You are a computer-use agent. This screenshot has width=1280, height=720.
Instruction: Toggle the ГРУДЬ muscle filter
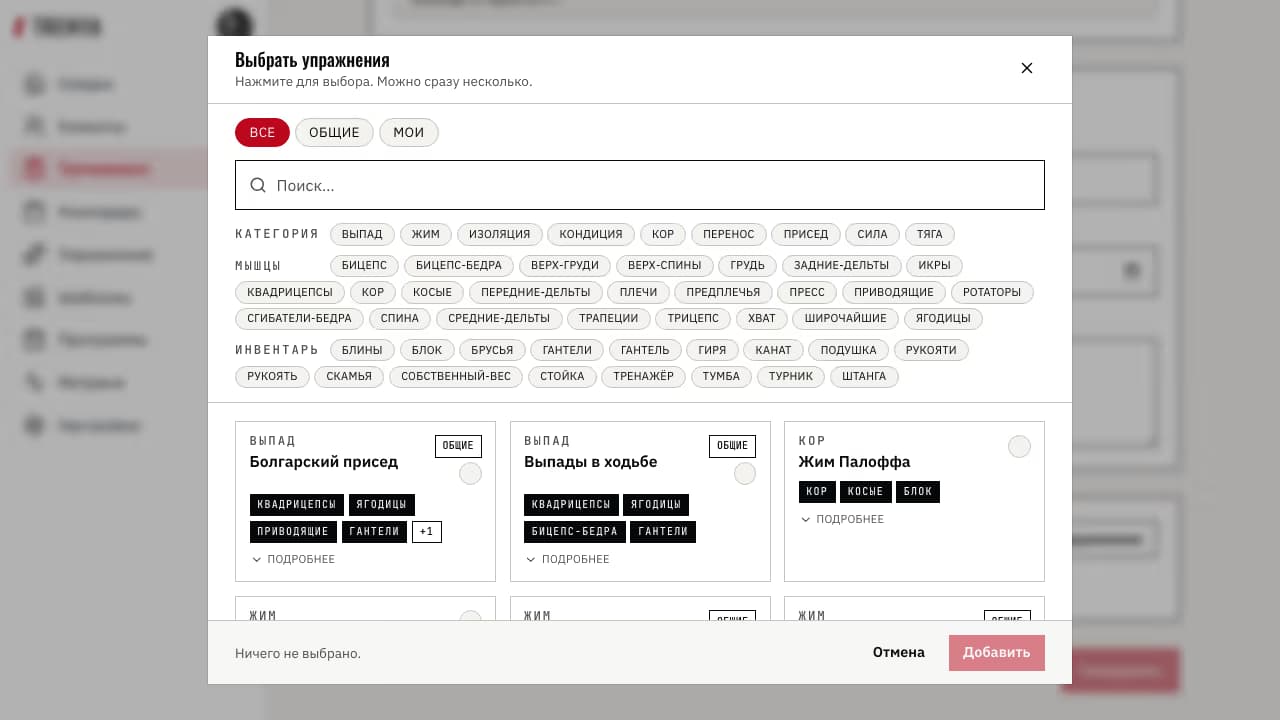pyautogui.click(x=748, y=265)
